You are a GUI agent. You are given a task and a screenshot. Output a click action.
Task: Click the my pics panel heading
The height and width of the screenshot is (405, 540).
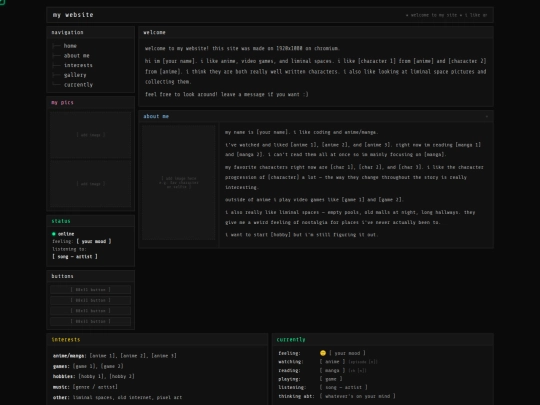click(62, 102)
